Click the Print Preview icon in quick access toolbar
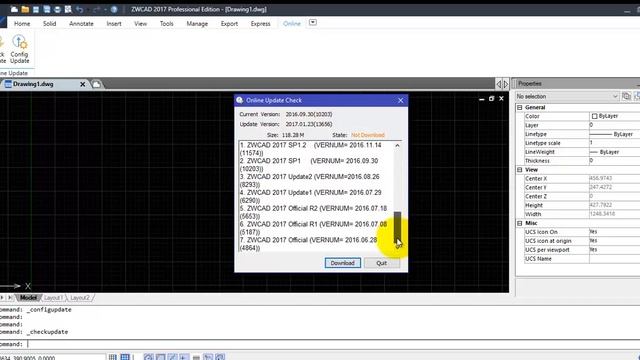This screenshot has height=360, width=640. coord(68,9)
